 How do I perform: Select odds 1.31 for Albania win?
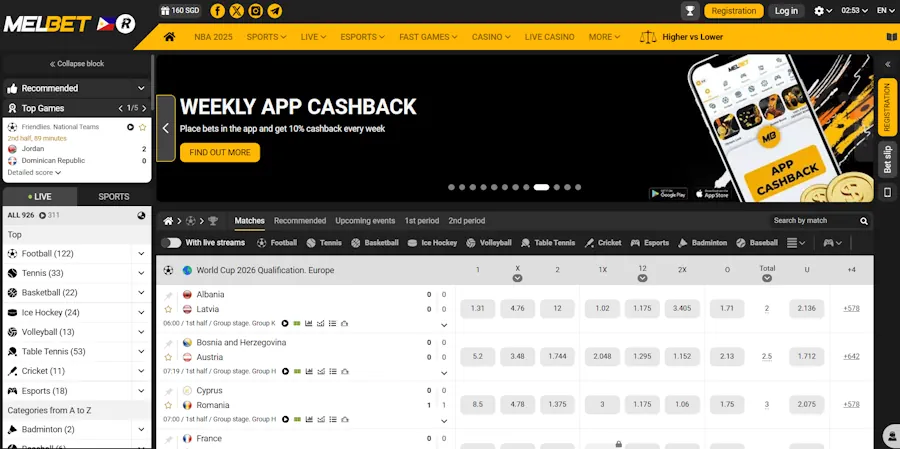[478, 308]
